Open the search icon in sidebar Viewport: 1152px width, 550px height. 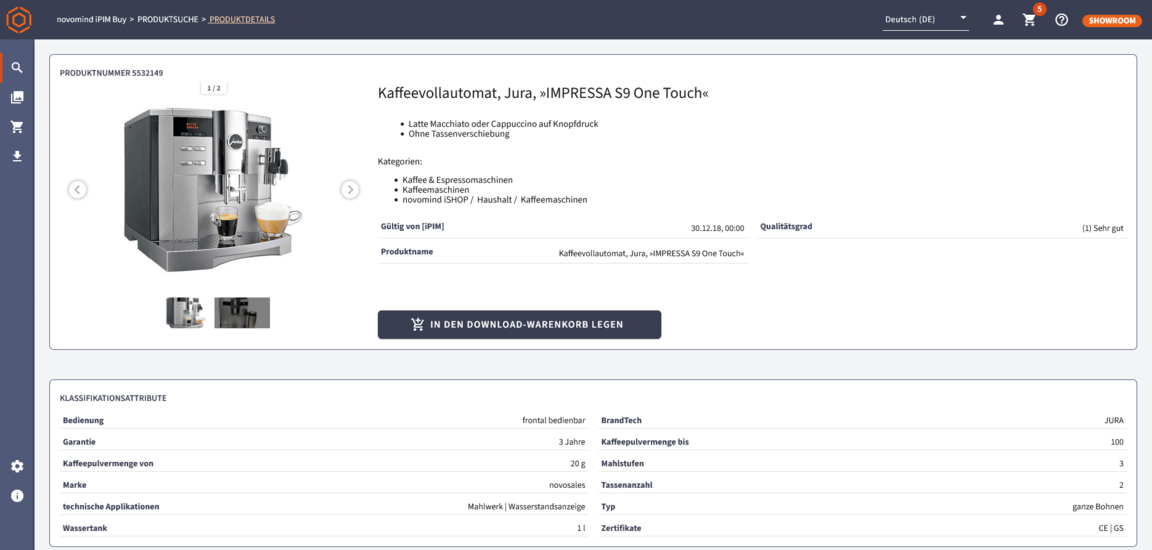click(17, 68)
